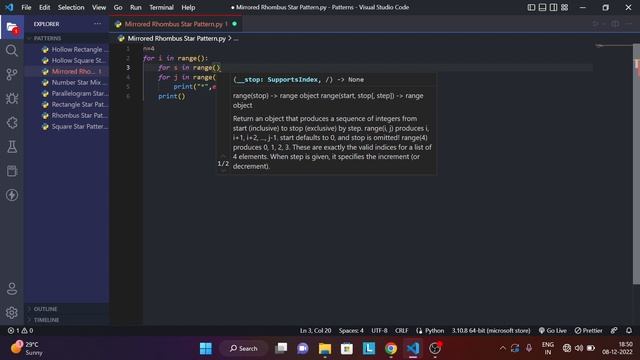Click Spaces: 4 indentation setting
The height and width of the screenshot is (360, 640).
(x=351, y=331)
